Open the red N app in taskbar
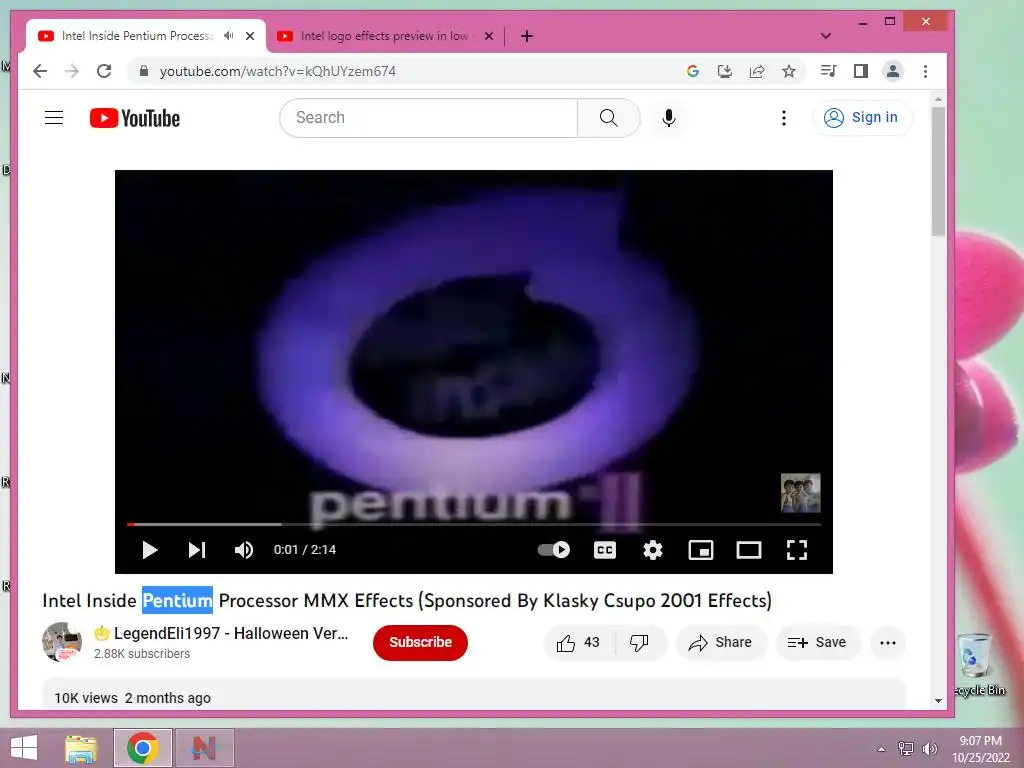 pos(204,748)
